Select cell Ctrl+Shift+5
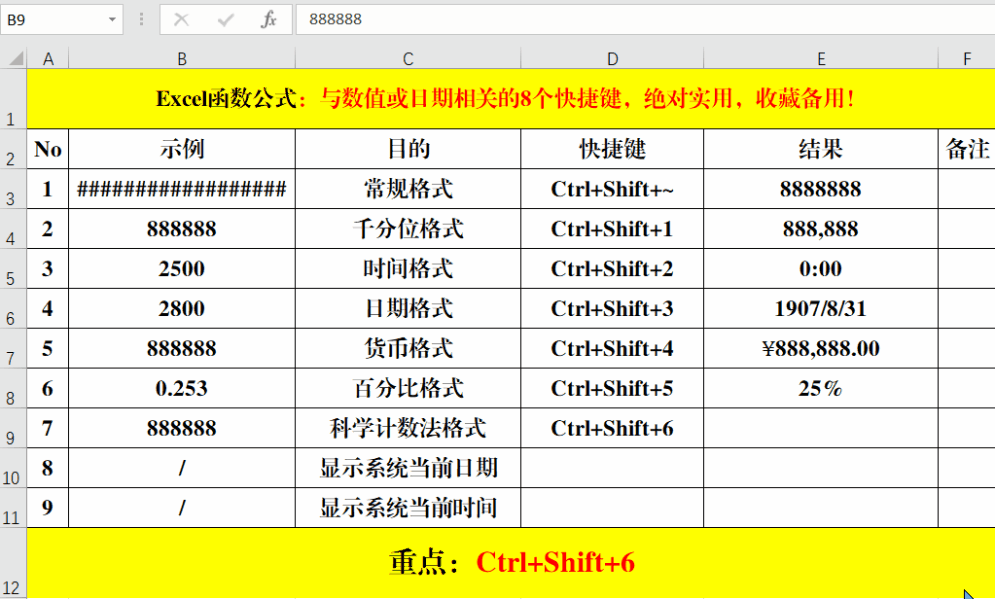 [x=612, y=388]
